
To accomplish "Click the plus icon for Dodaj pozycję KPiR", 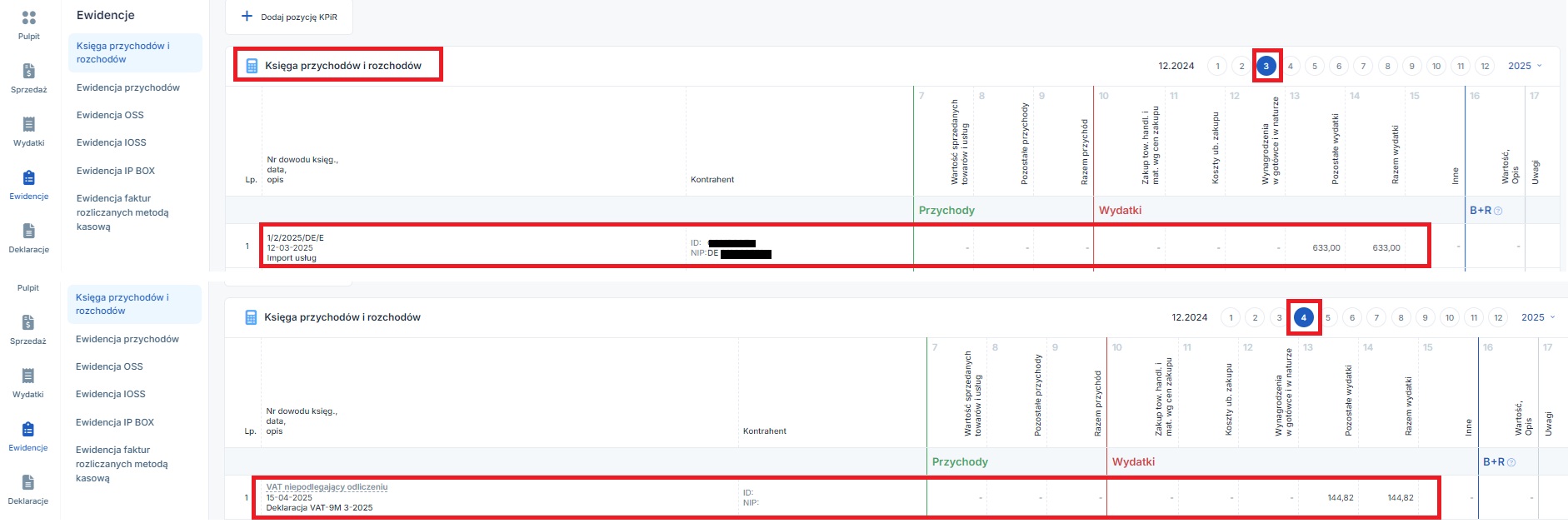I will pyautogui.click(x=247, y=17).
